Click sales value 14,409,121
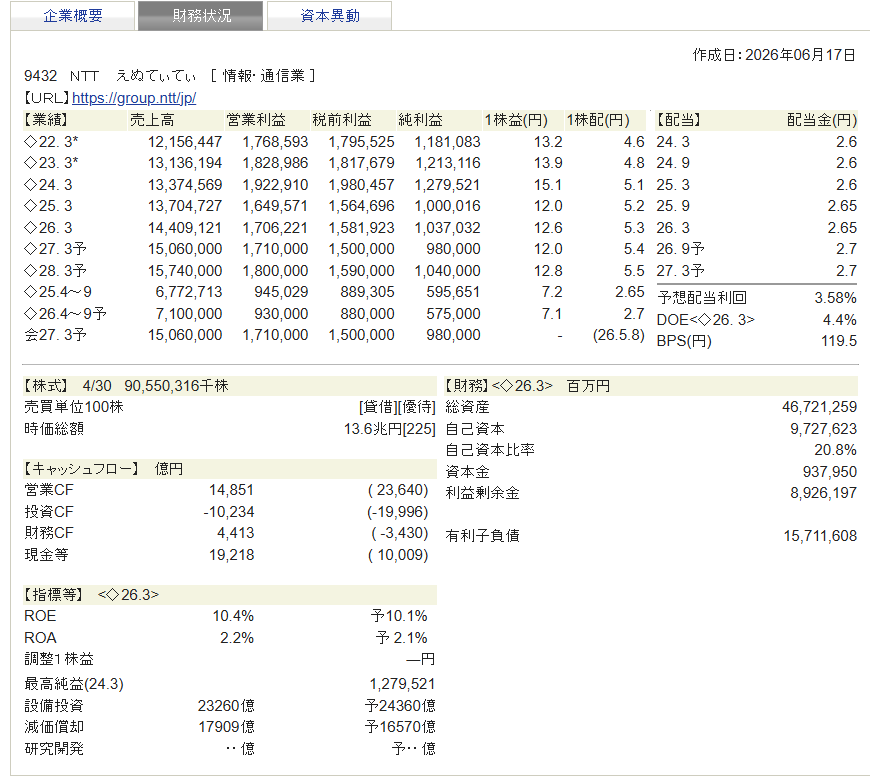This screenshot has width=870, height=778. [x=185, y=228]
